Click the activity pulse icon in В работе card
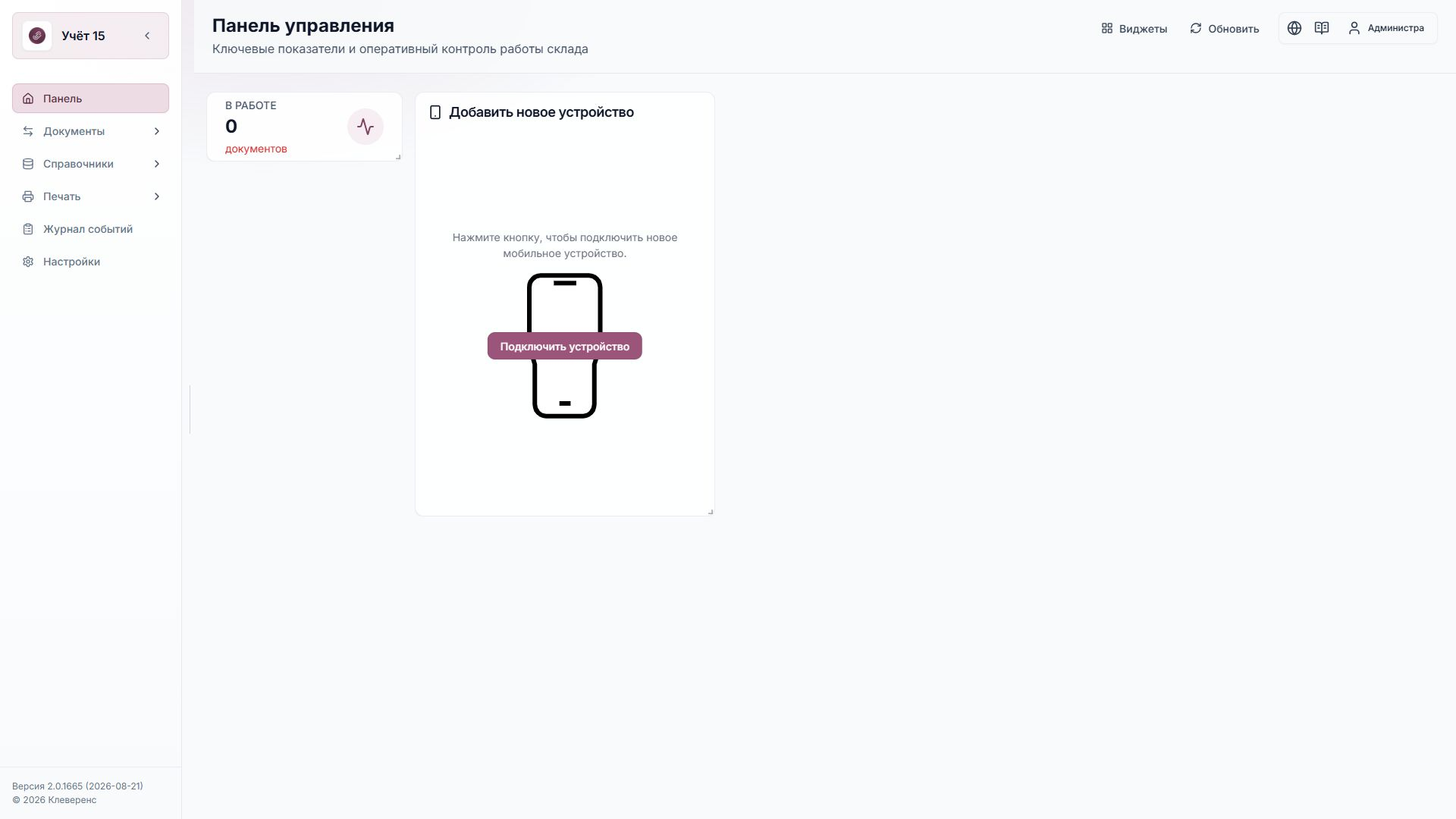Image resolution: width=1456 pixels, height=819 pixels. click(x=366, y=127)
